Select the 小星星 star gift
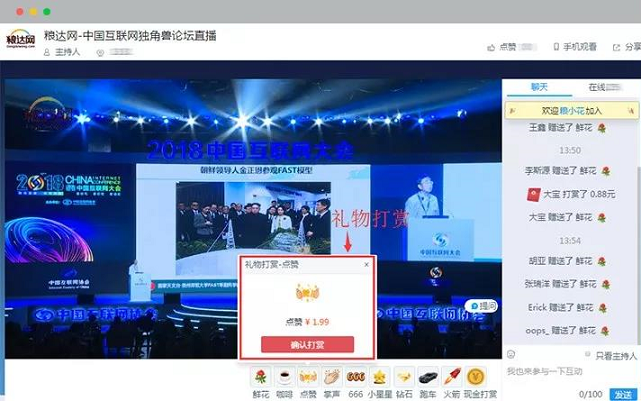Image resolution: width=641 pixels, height=401 pixels. (x=380, y=377)
